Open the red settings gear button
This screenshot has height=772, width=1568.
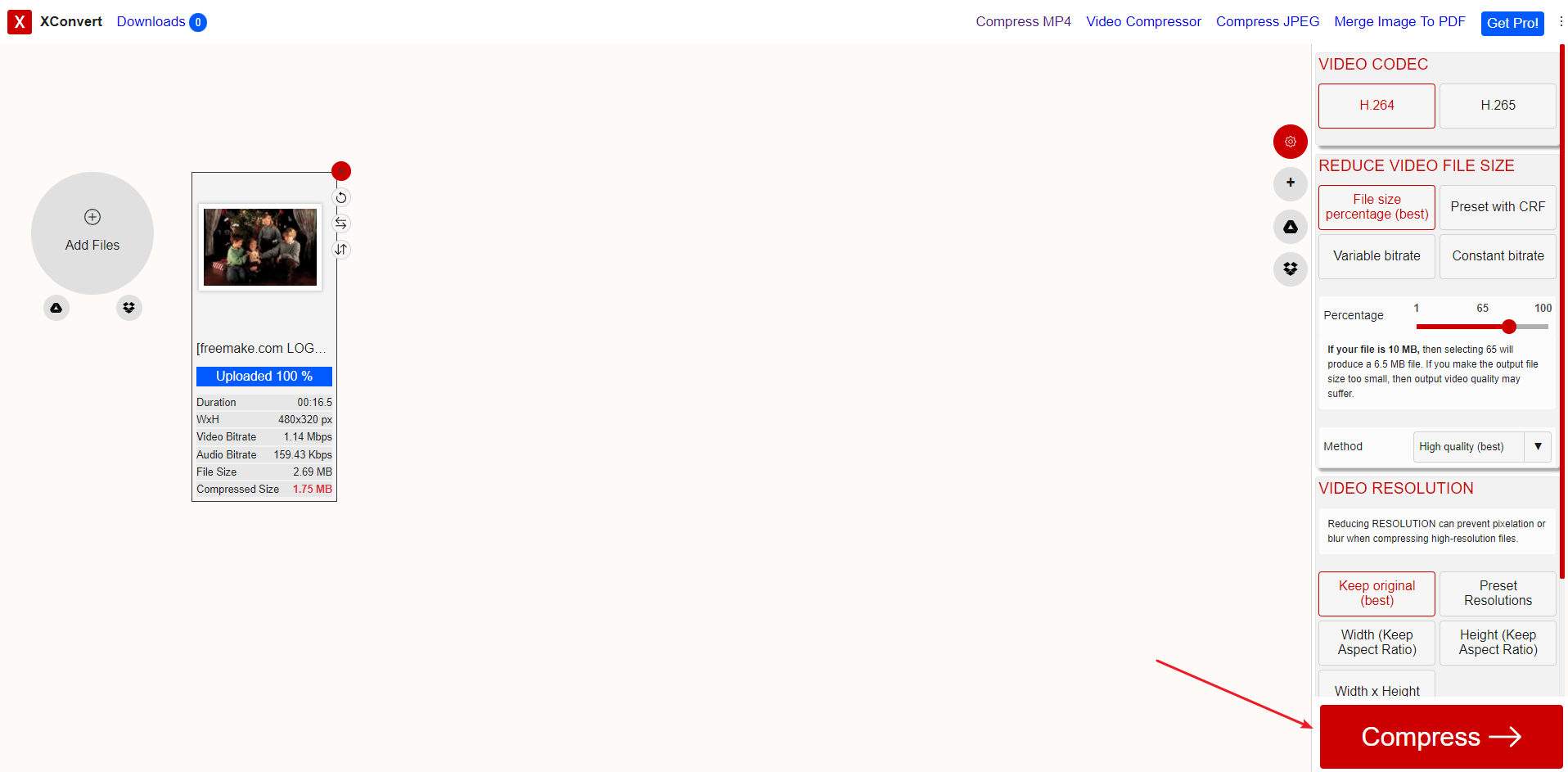click(x=1290, y=142)
